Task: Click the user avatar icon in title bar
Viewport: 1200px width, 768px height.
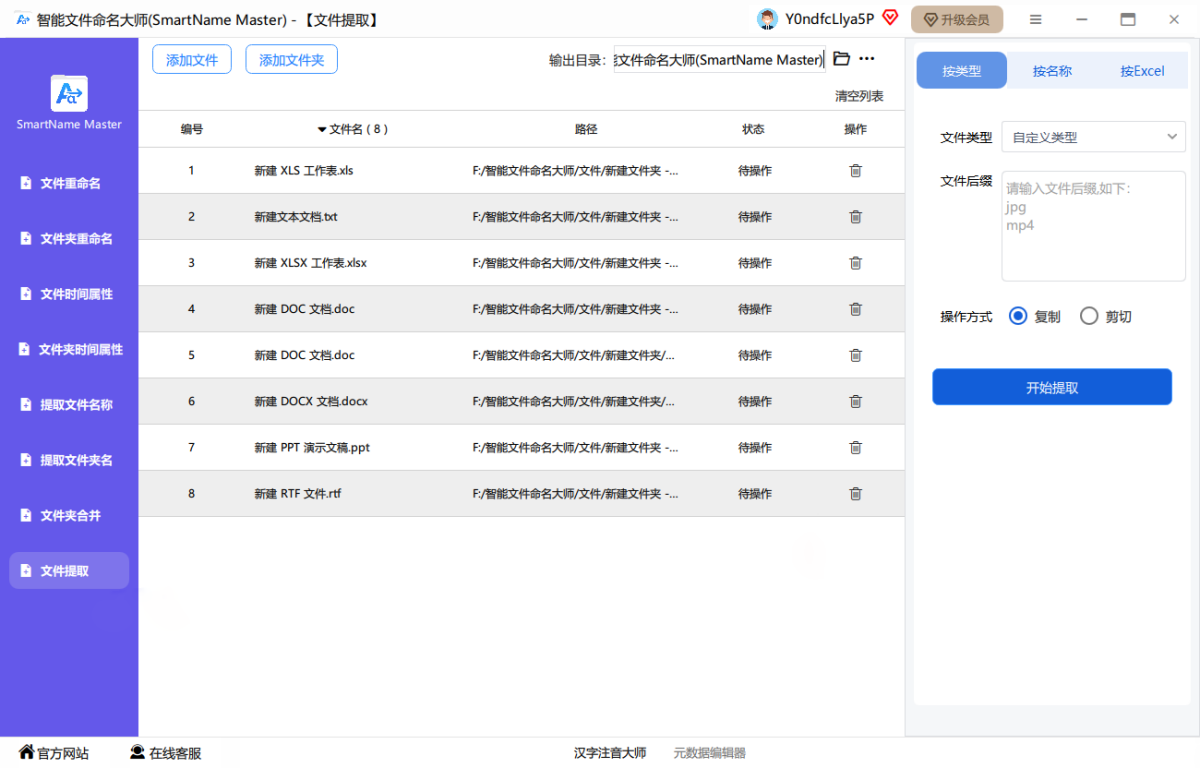Action: click(767, 19)
